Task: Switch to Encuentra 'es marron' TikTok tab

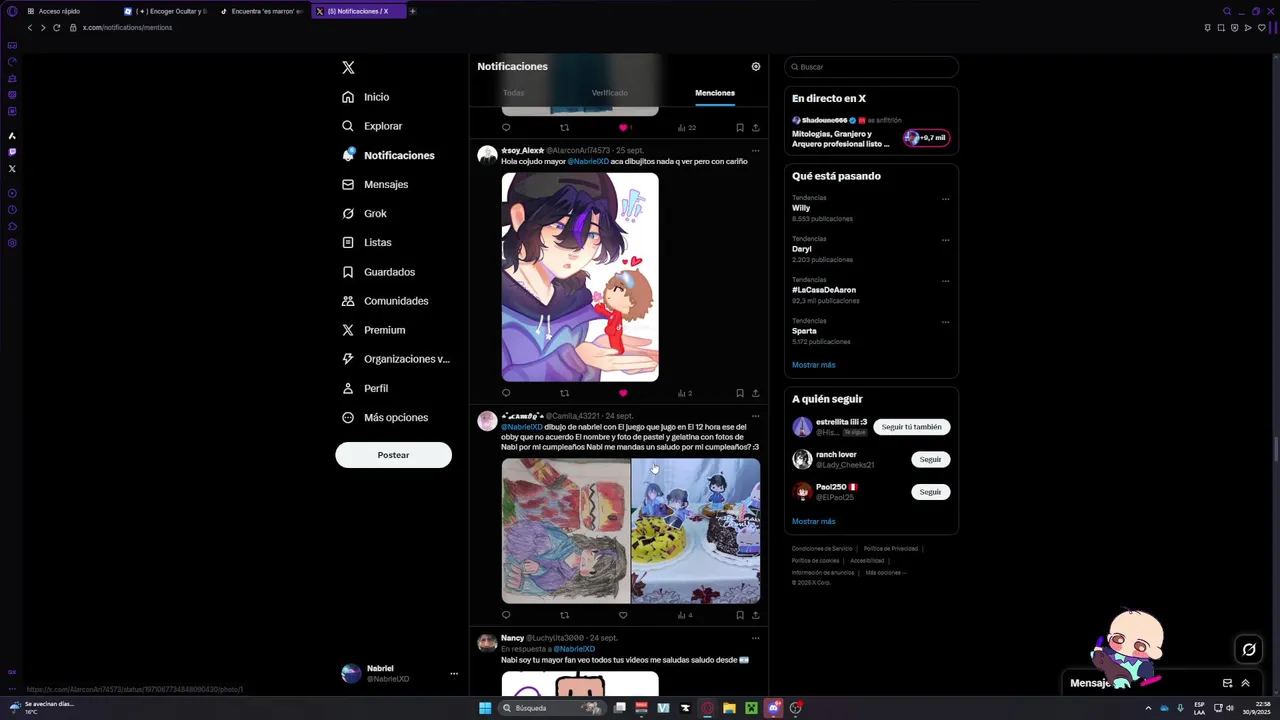Action: click(262, 11)
